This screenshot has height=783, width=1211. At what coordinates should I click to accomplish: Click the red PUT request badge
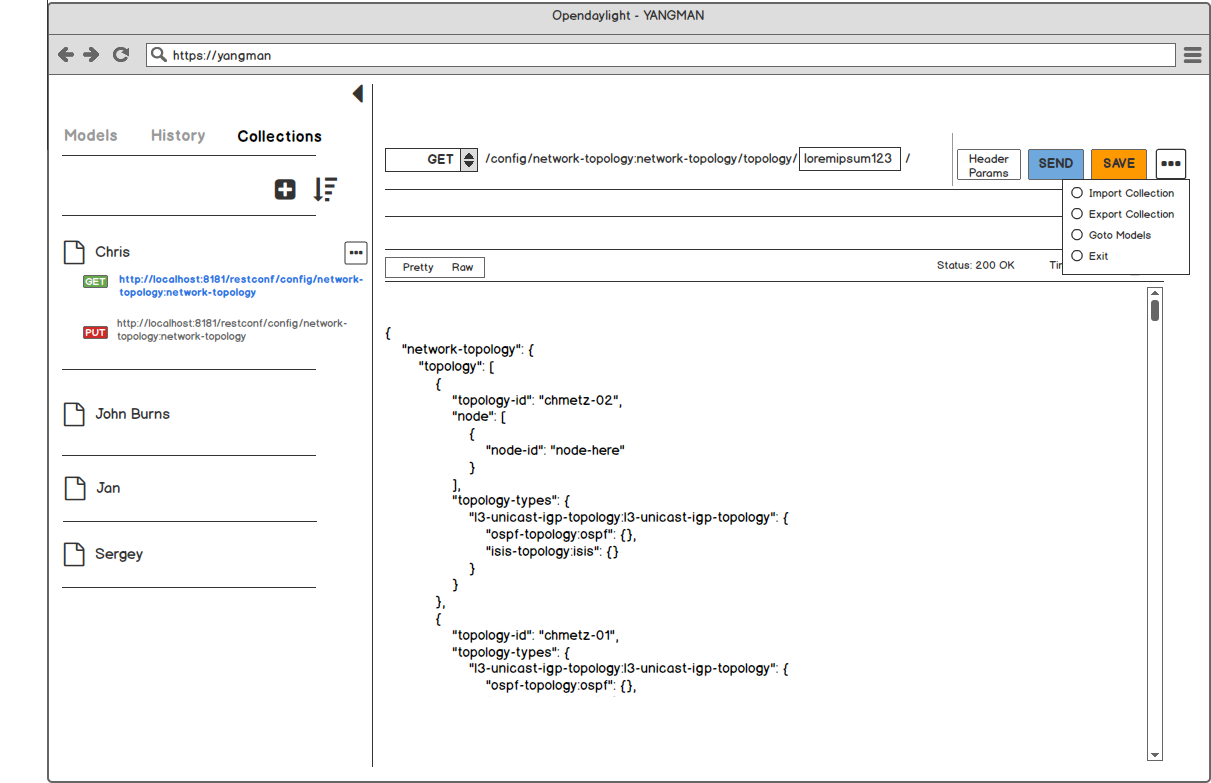[x=95, y=332]
